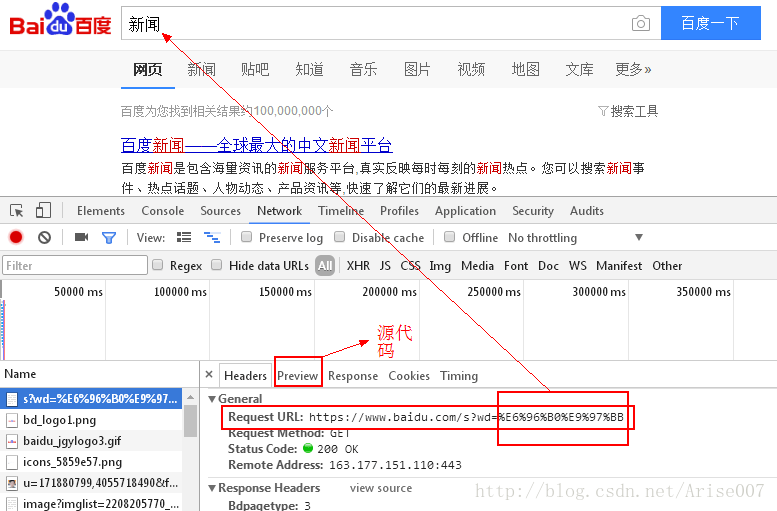
Task: Filter requests by JS
Action: 385,266
